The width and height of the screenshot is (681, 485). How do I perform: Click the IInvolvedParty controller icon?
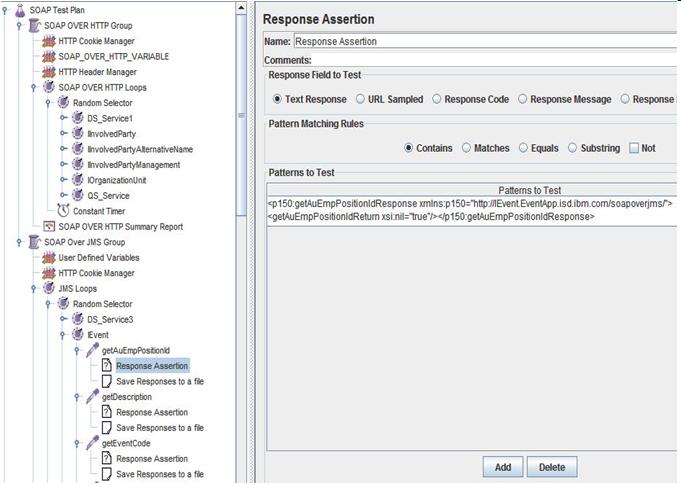coord(78,134)
